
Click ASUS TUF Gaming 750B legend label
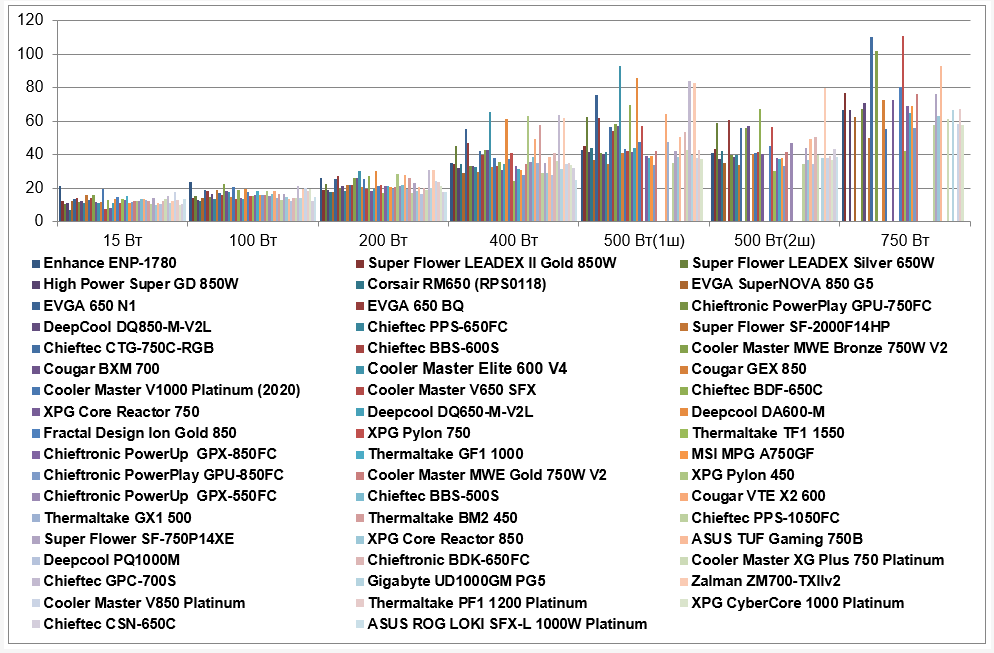tap(777, 539)
